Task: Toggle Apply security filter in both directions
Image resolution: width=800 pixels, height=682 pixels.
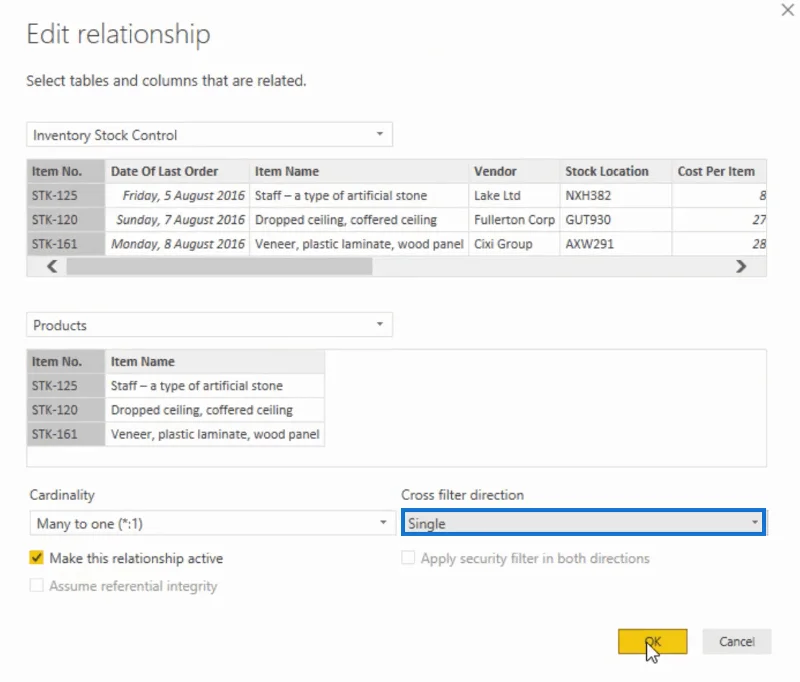Action: coord(408,558)
